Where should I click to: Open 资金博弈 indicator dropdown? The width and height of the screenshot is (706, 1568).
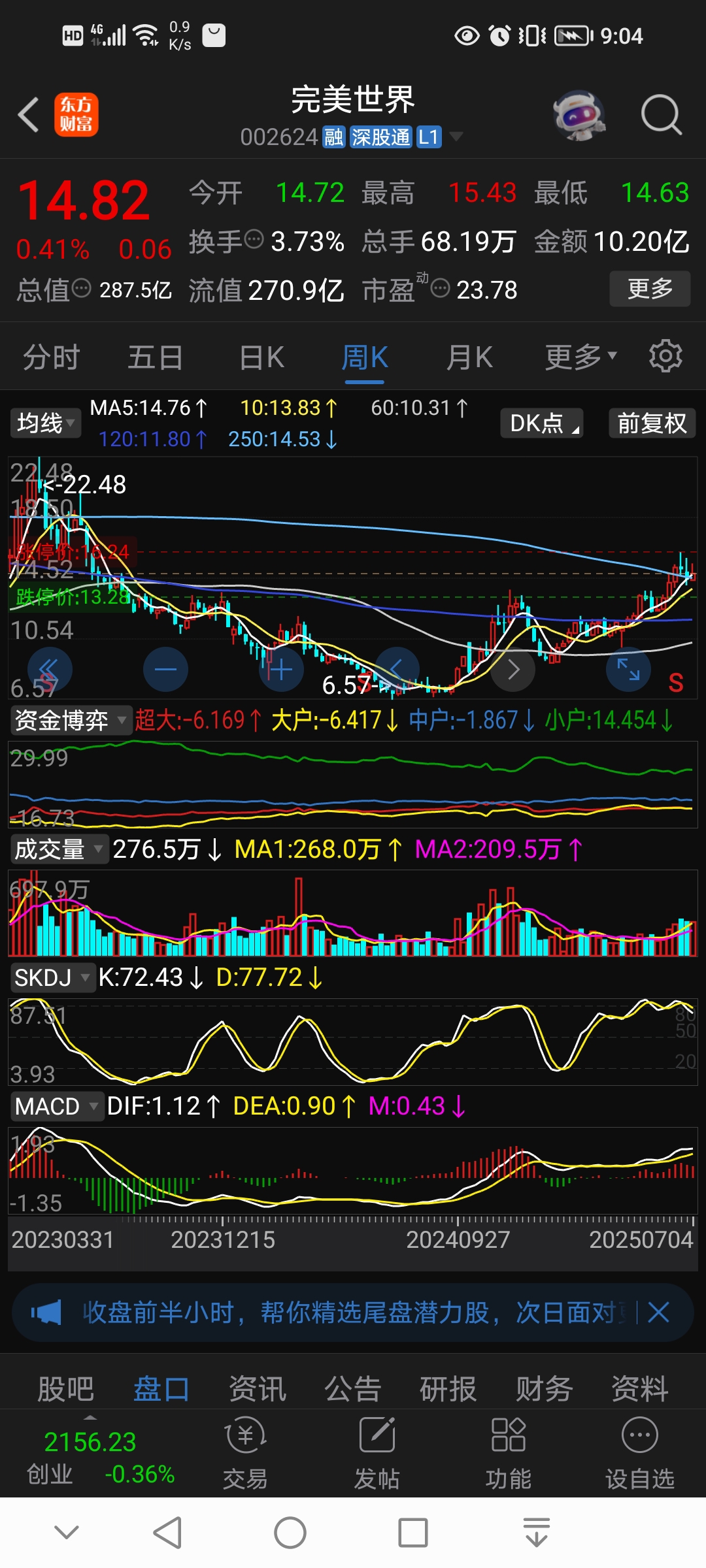click(71, 721)
